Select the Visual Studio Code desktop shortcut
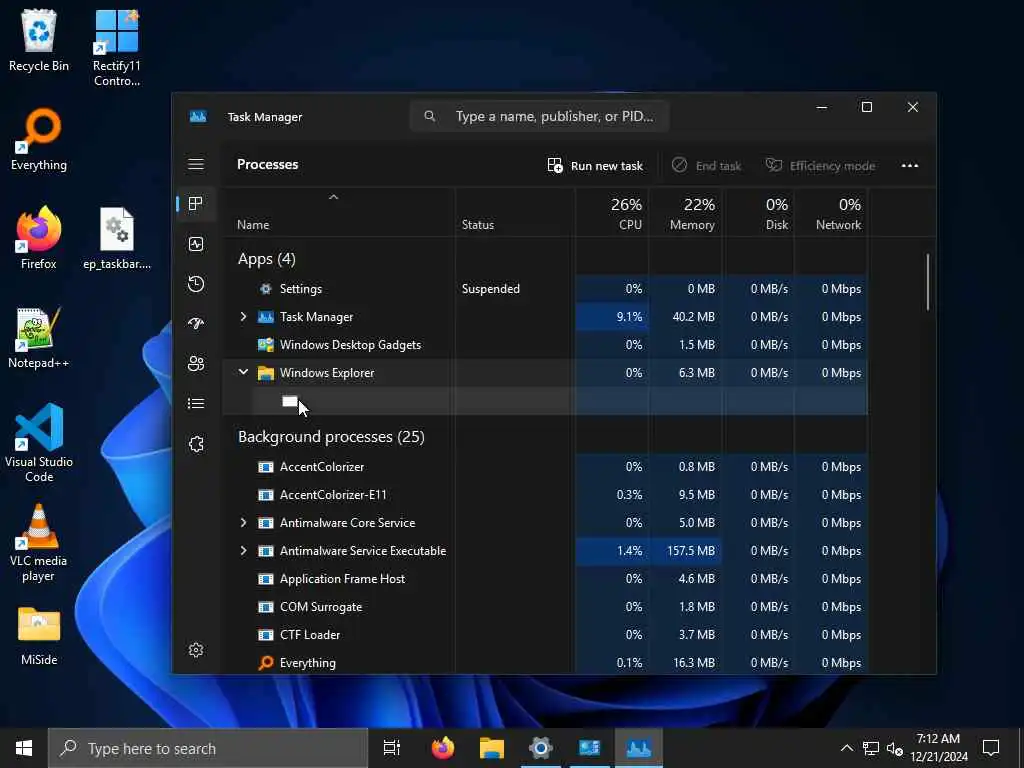Image resolution: width=1024 pixels, height=768 pixels. point(39,443)
